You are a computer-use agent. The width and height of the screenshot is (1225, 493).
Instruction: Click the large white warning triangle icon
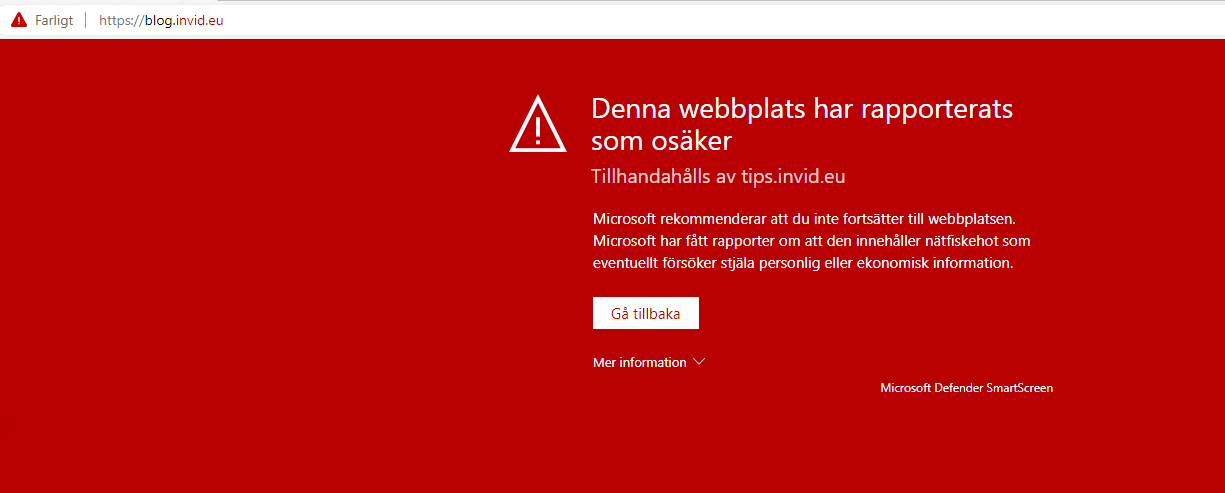(538, 125)
